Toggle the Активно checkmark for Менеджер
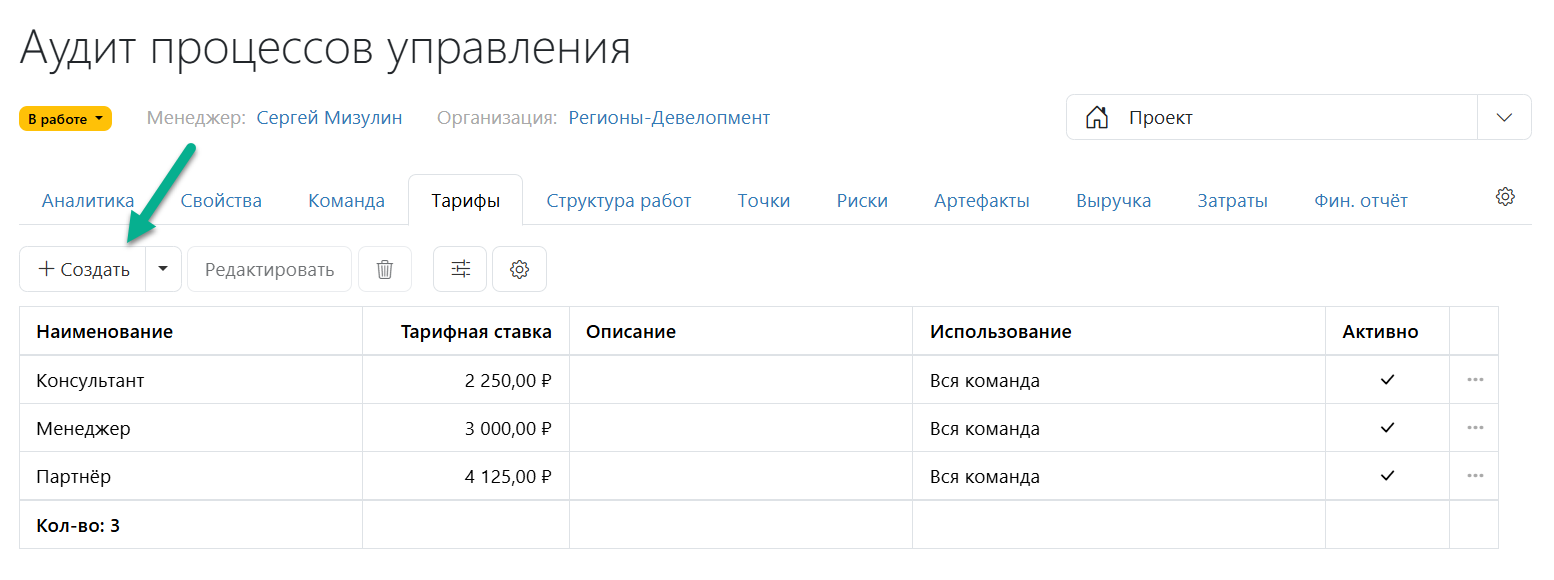 (1387, 428)
